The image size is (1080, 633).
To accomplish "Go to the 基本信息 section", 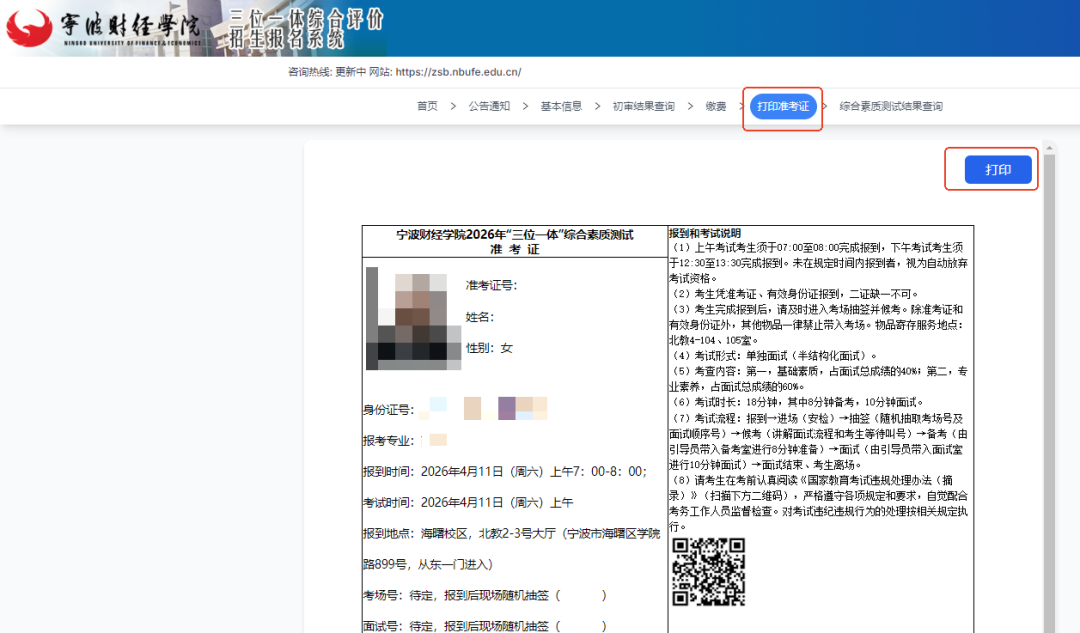I will [562, 106].
